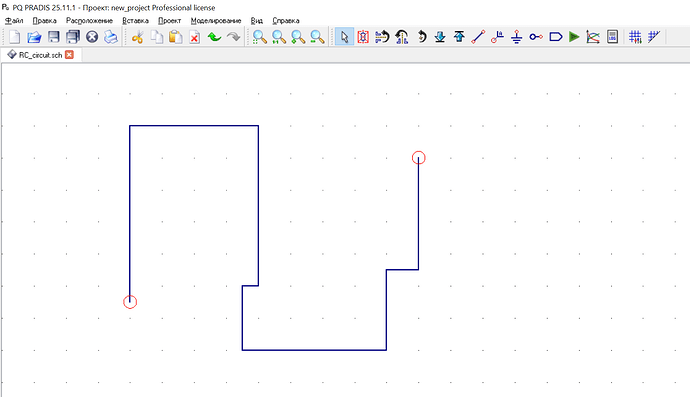Insert a ground symbol
Image resolution: width=690 pixels, height=397 pixels.
517,37
